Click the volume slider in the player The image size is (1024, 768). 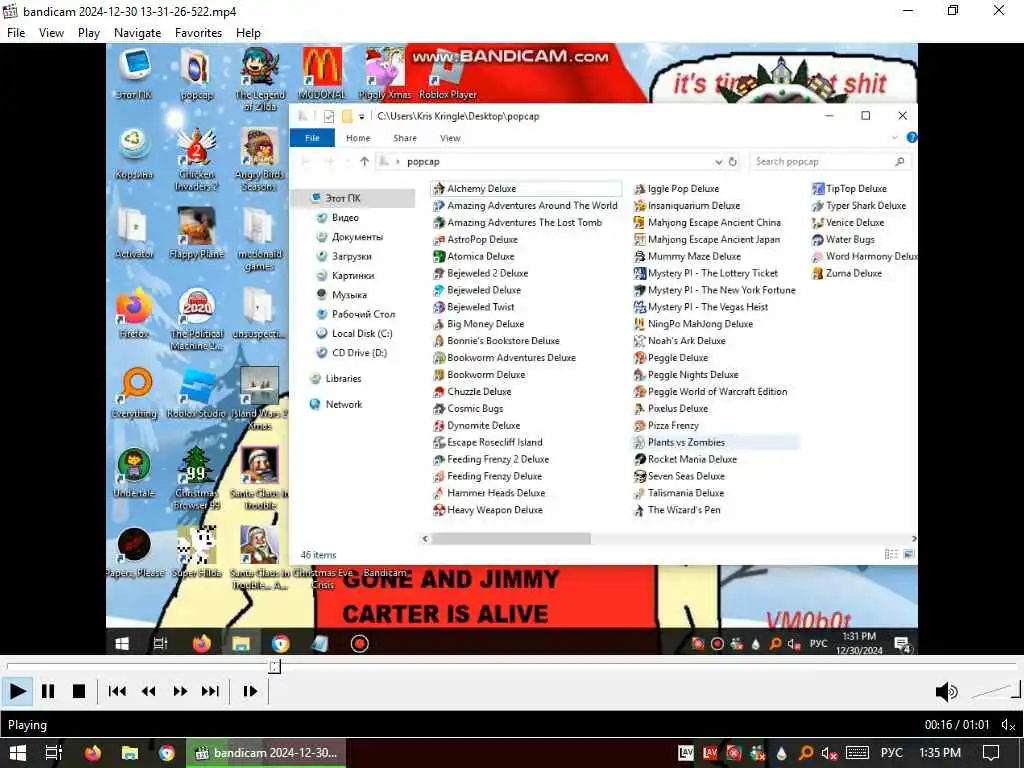(x=995, y=690)
